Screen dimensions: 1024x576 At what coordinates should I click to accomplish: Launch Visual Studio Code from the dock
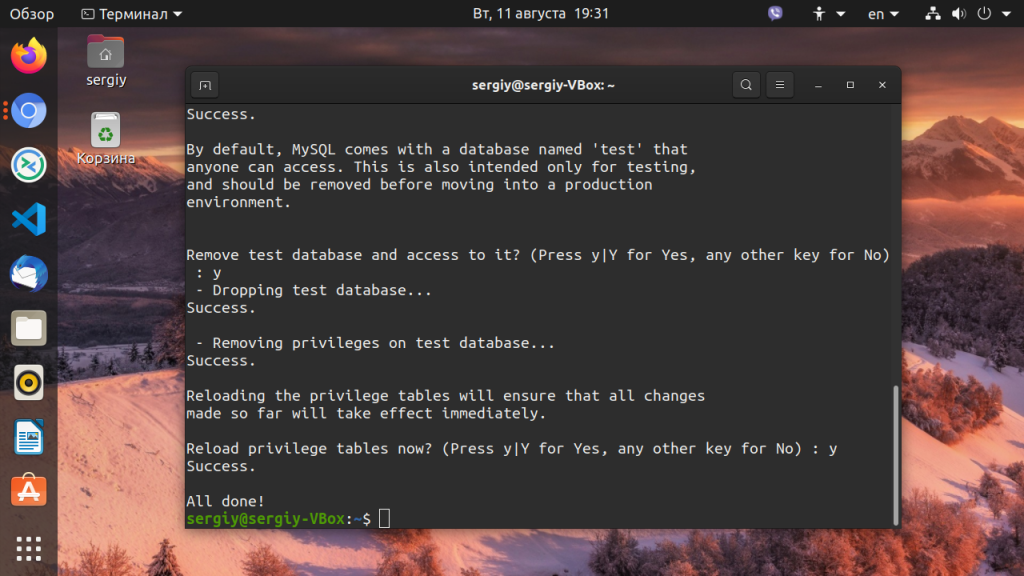[x=29, y=219]
